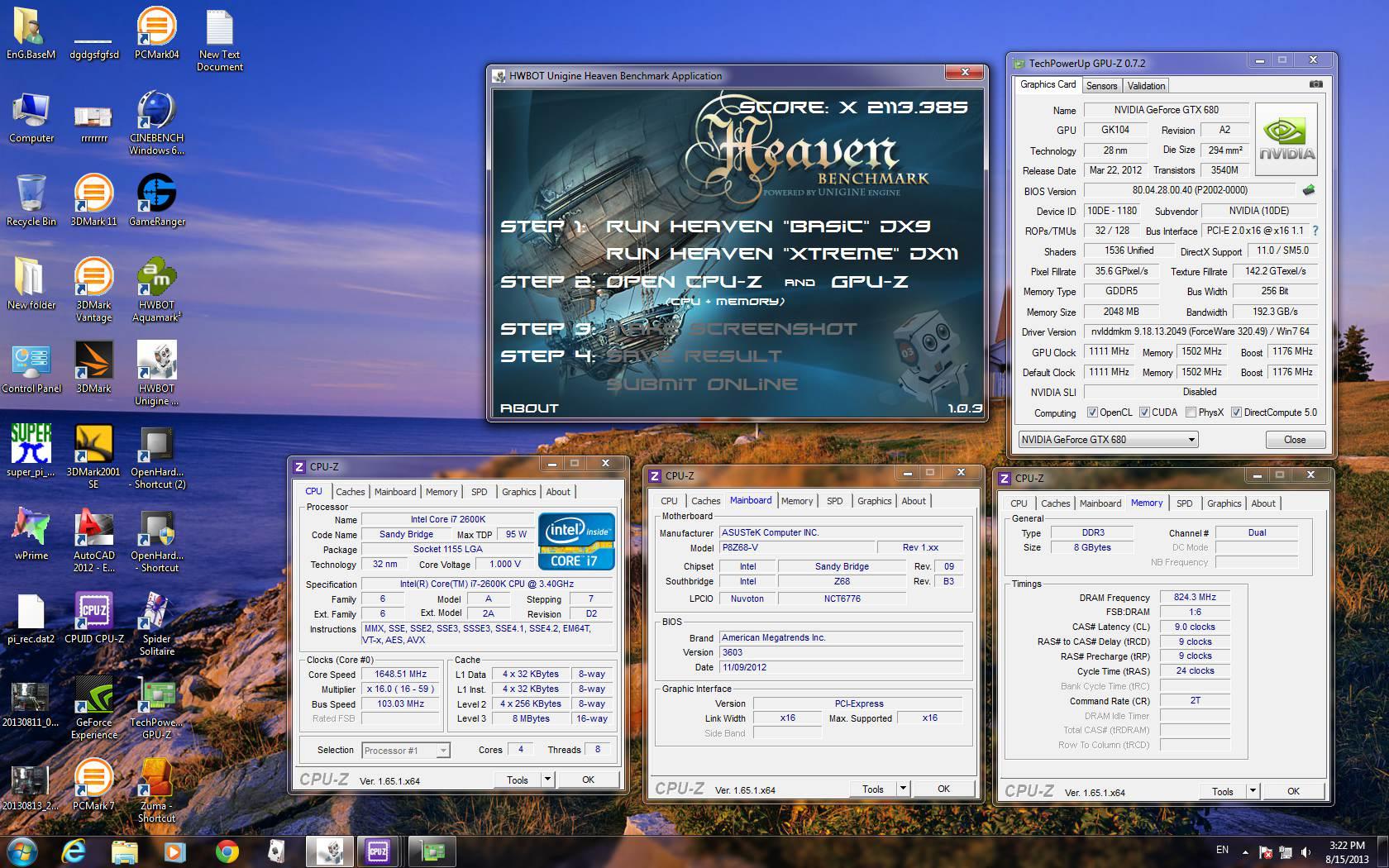The height and width of the screenshot is (868, 1389).
Task: Open Control Panel desktop icon
Action: pyautogui.click(x=31, y=368)
